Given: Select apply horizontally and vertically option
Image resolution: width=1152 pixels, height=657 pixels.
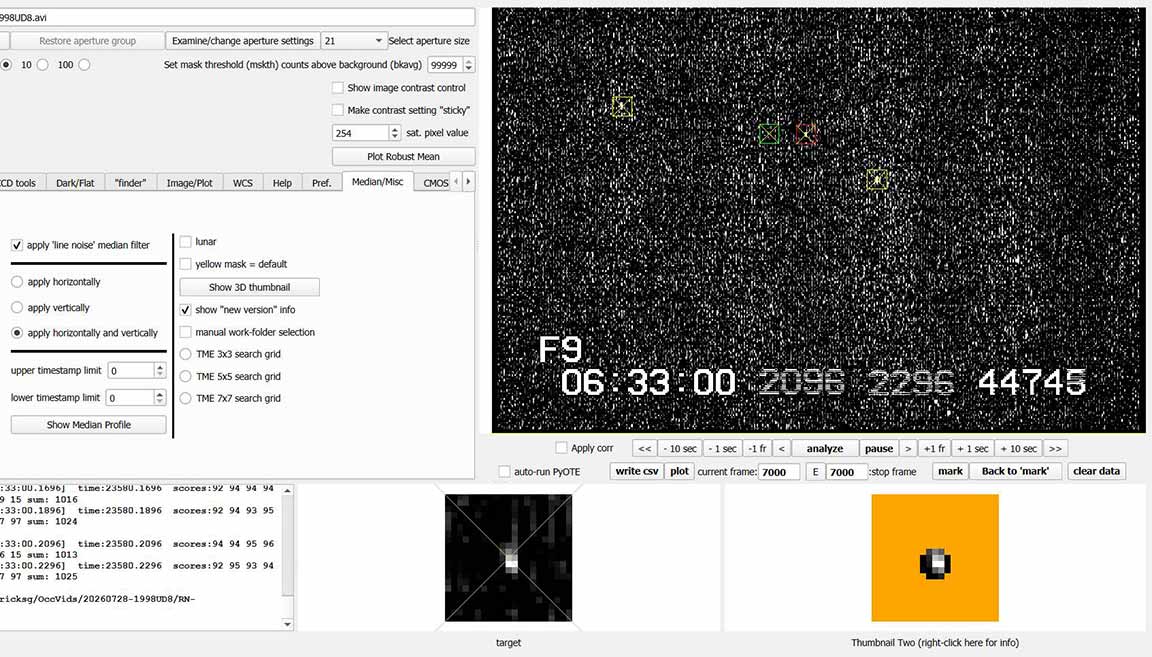Looking at the screenshot, I should [17, 333].
